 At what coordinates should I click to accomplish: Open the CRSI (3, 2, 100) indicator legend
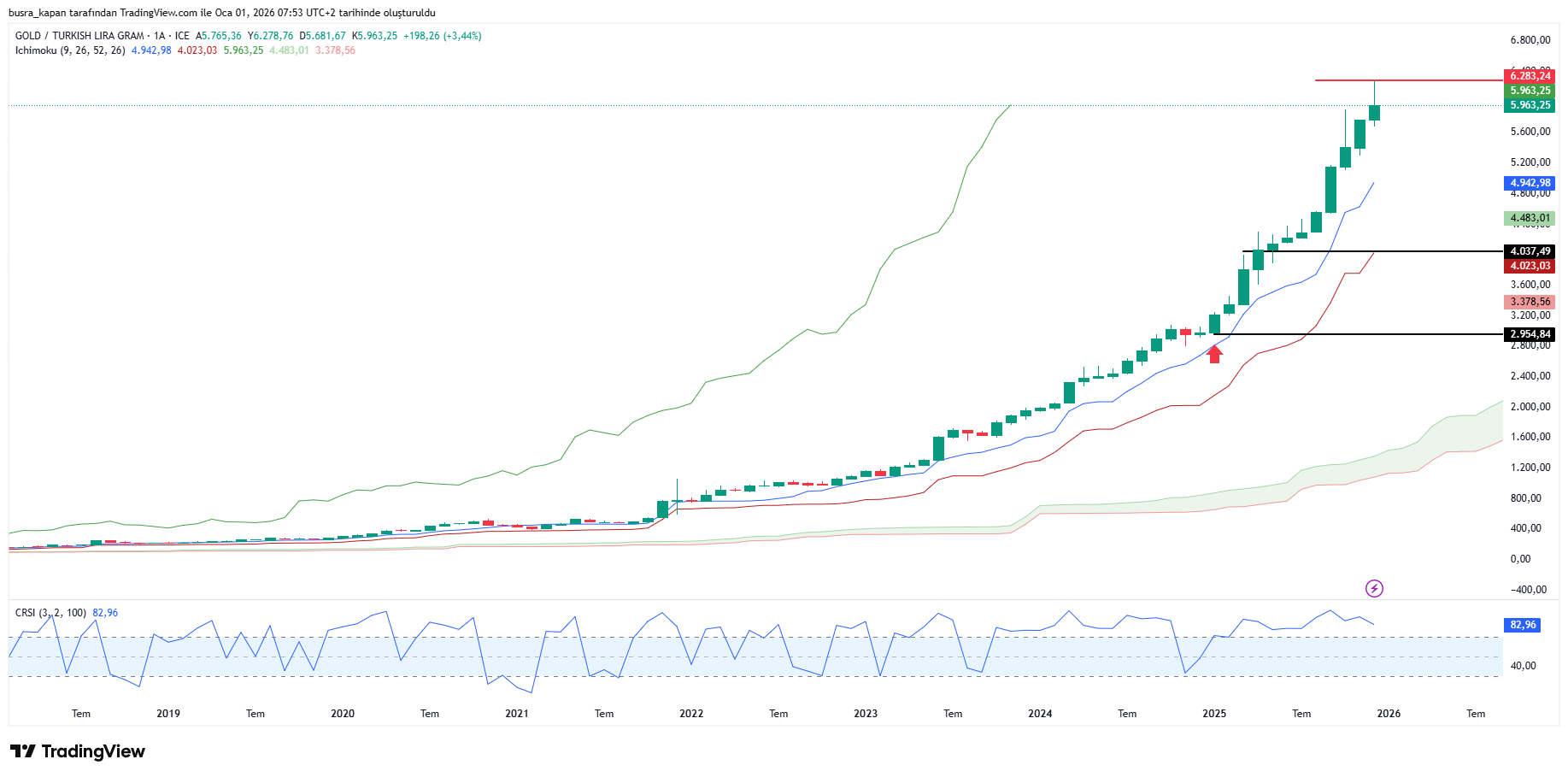click(50, 613)
